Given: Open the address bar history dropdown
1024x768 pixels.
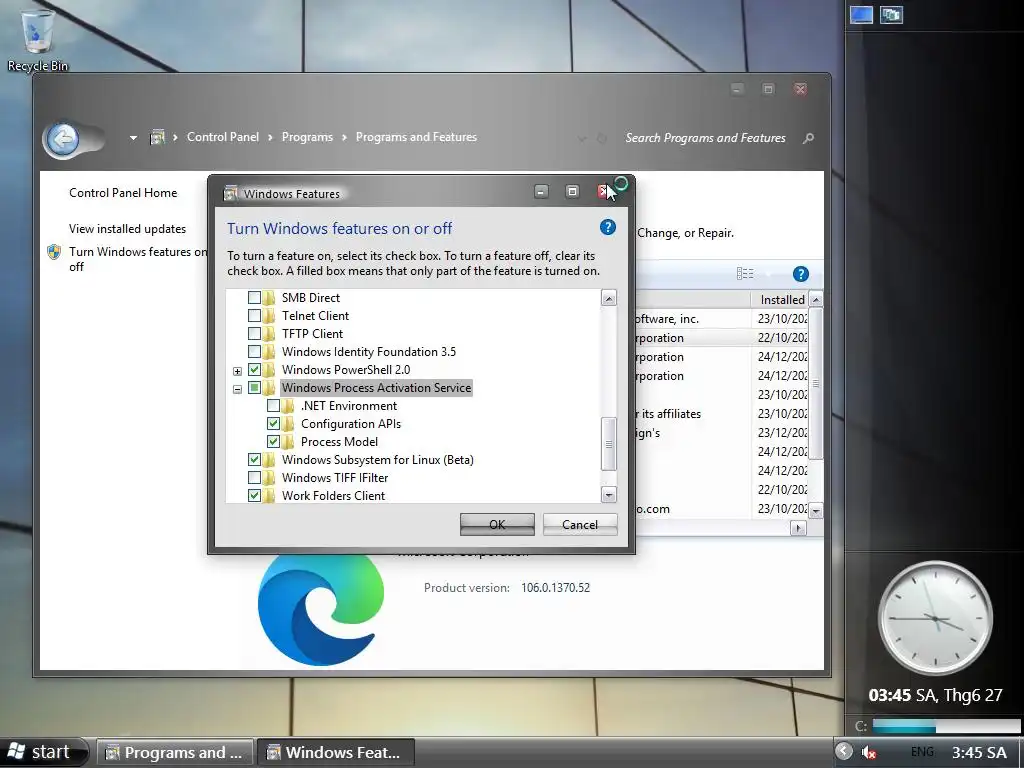Looking at the screenshot, I should [581, 138].
